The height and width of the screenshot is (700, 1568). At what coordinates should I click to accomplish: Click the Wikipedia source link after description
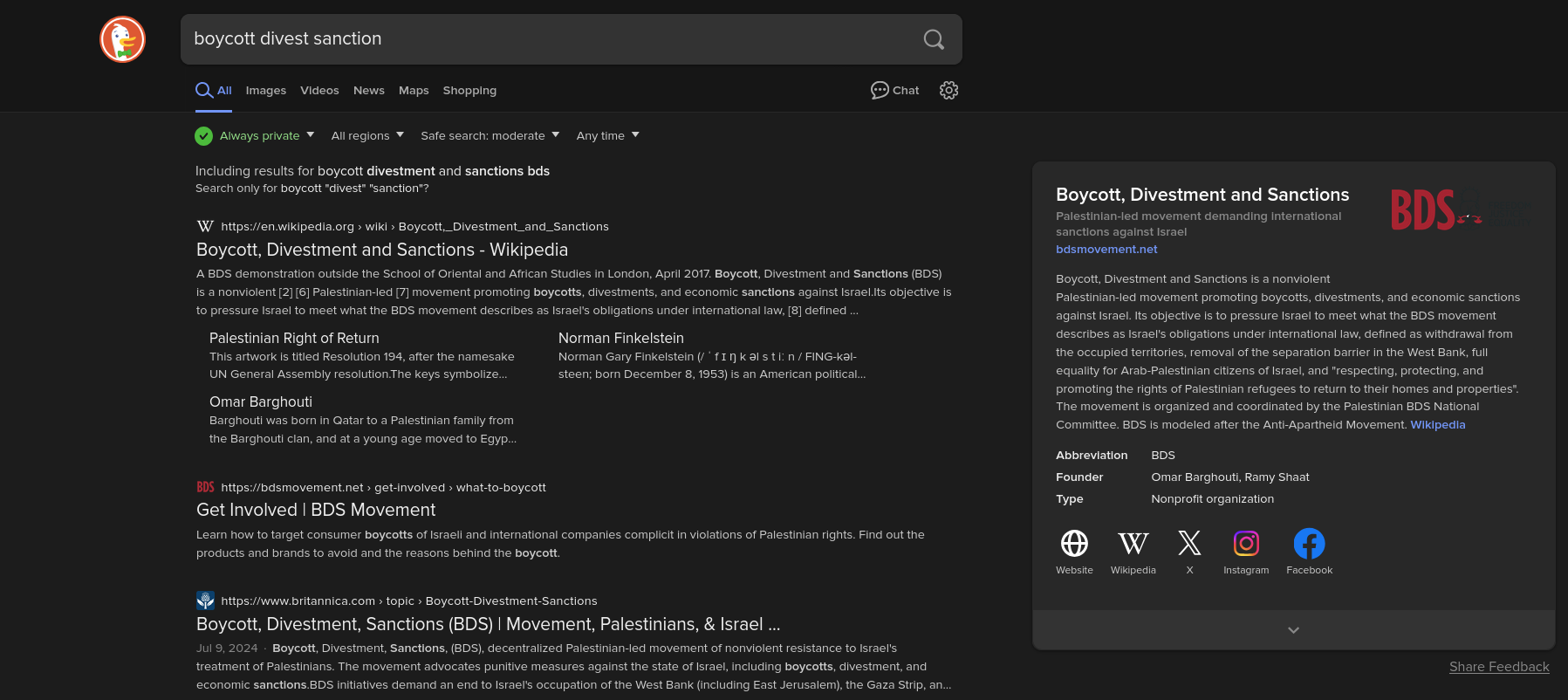click(x=1438, y=425)
